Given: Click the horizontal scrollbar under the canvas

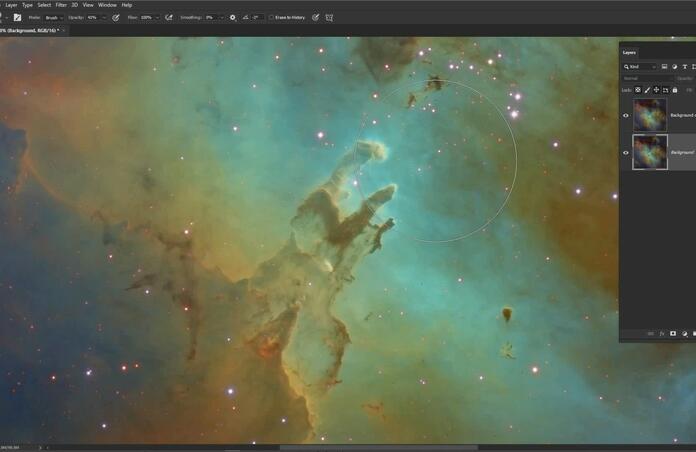Looking at the screenshot, I should (379, 448).
